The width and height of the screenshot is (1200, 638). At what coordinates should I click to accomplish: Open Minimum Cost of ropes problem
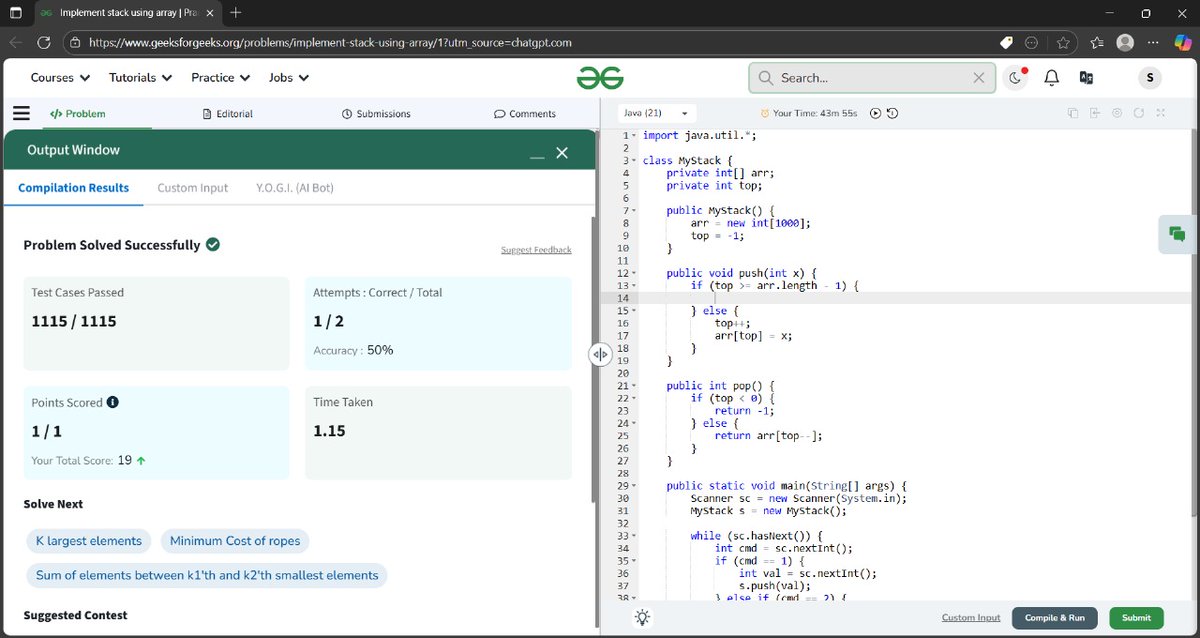(235, 541)
